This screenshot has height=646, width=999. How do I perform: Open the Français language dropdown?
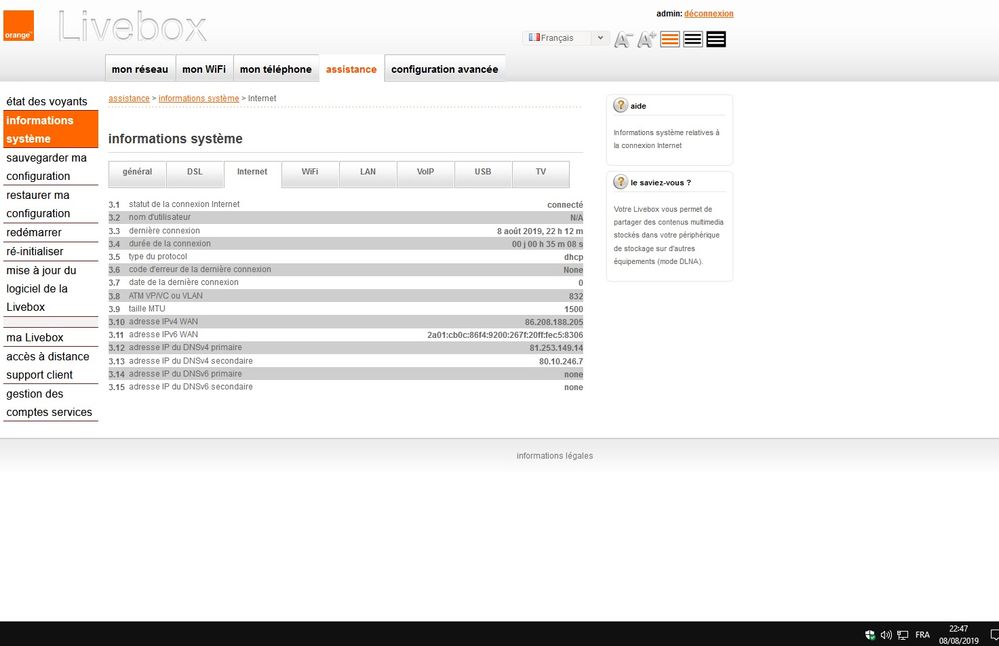(x=566, y=38)
